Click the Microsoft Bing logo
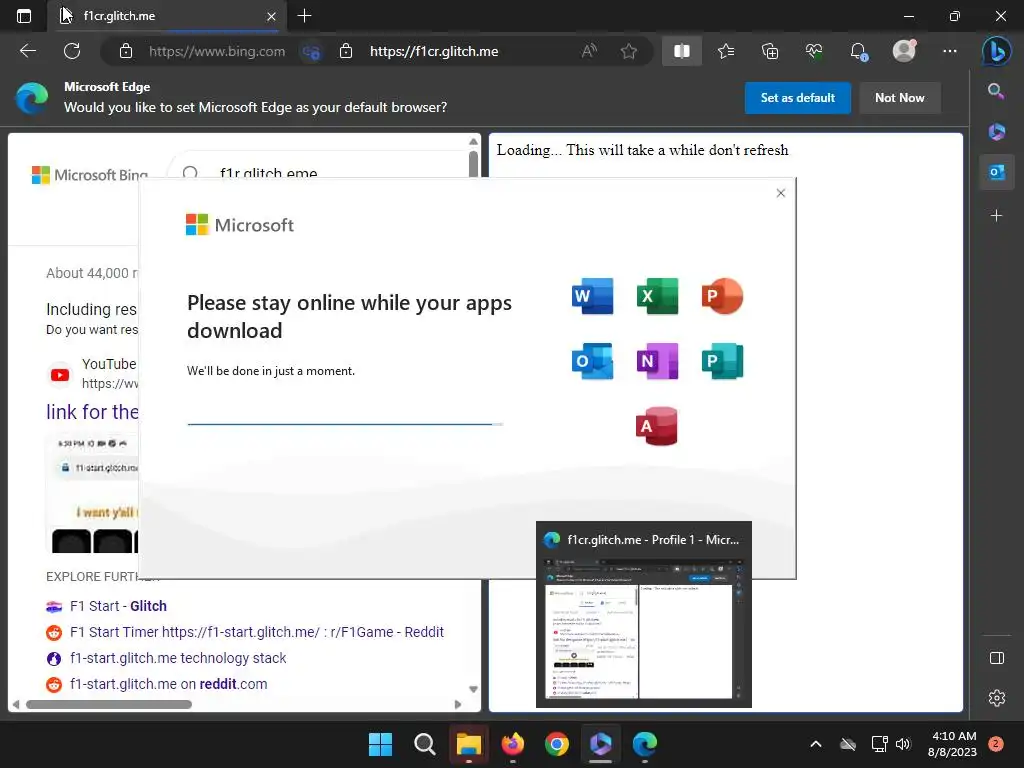The height and width of the screenshot is (768, 1024). tap(89, 174)
